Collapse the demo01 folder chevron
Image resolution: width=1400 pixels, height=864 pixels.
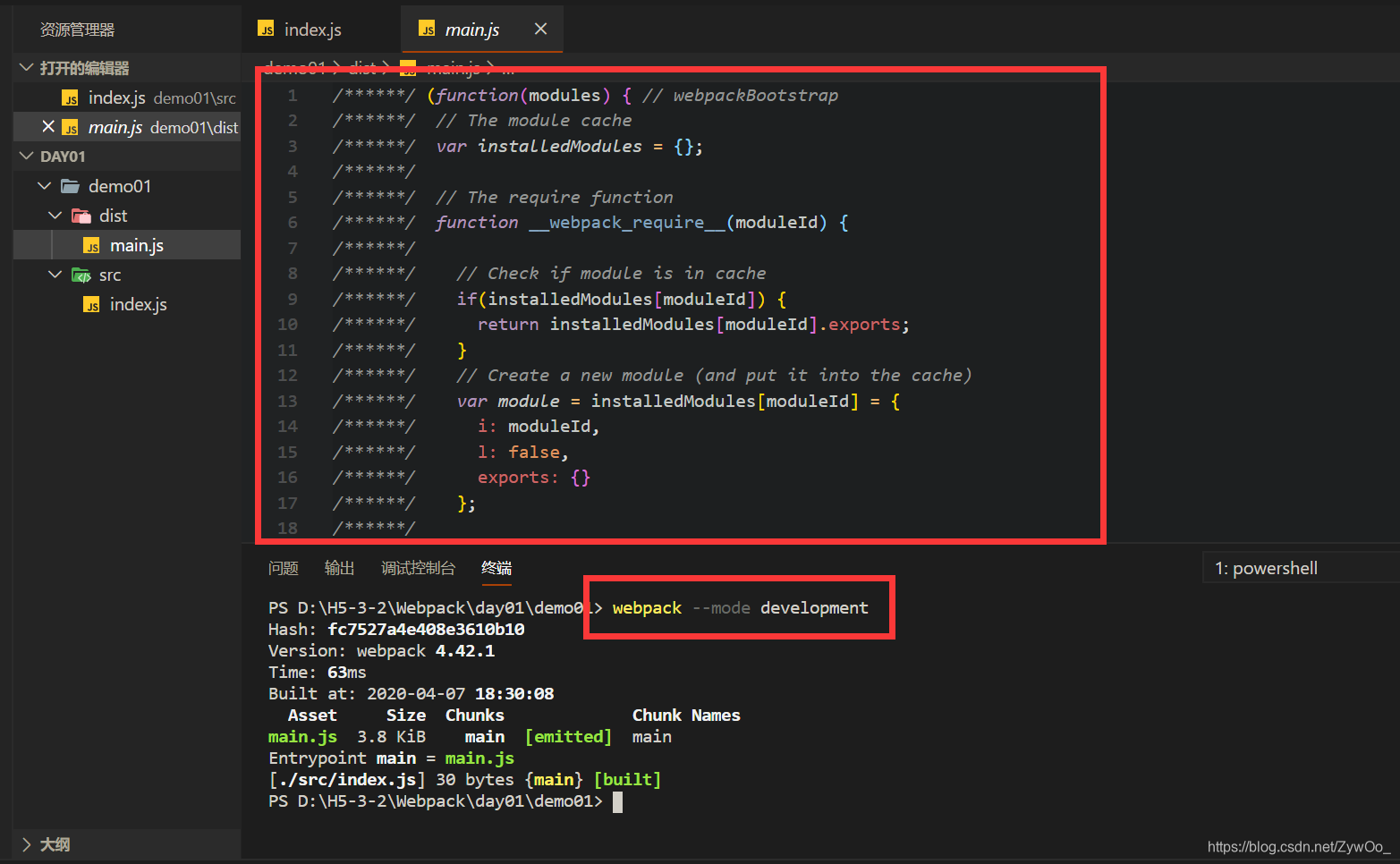tap(45, 186)
